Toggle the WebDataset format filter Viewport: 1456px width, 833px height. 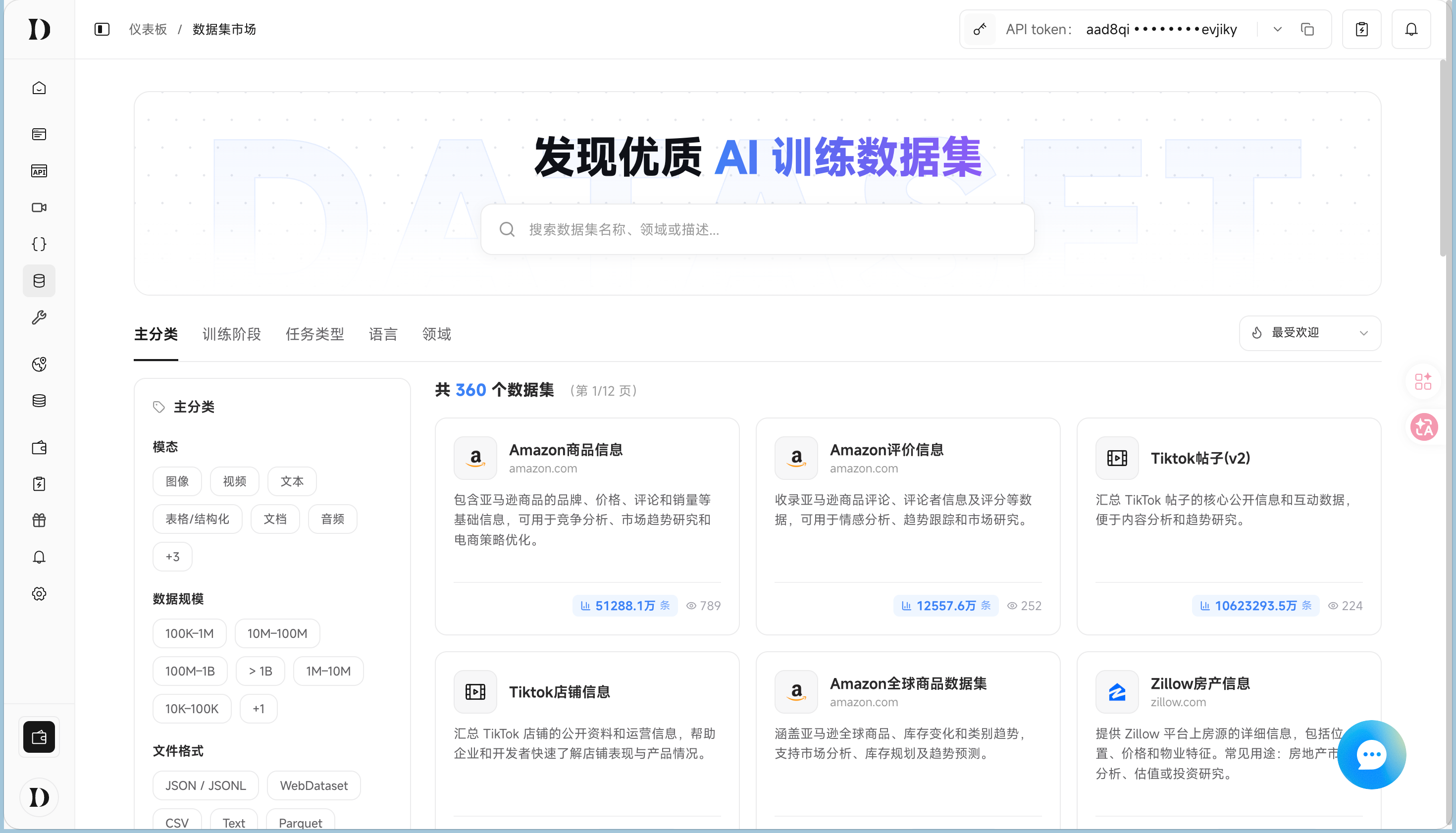tap(313, 785)
